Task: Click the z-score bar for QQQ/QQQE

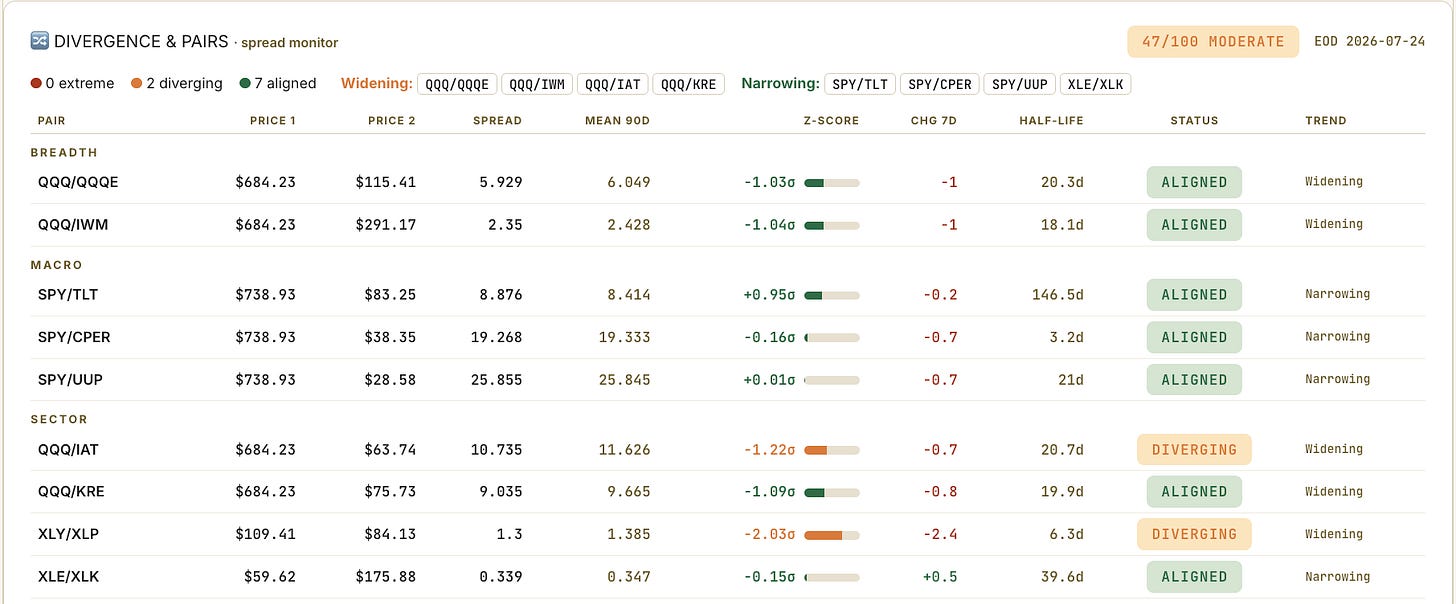Action: click(832, 183)
